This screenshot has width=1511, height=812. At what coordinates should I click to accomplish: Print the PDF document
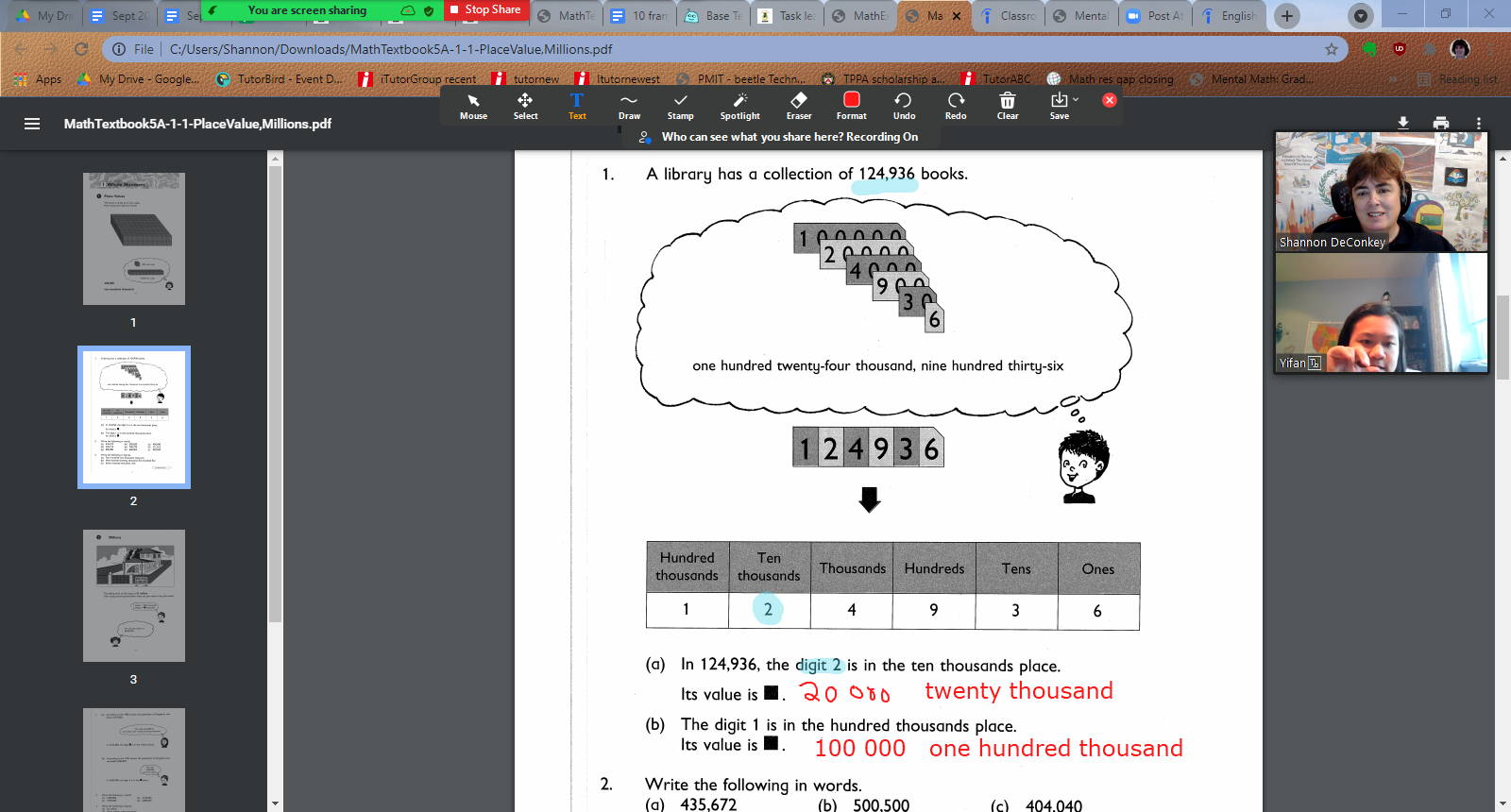(x=1441, y=123)
